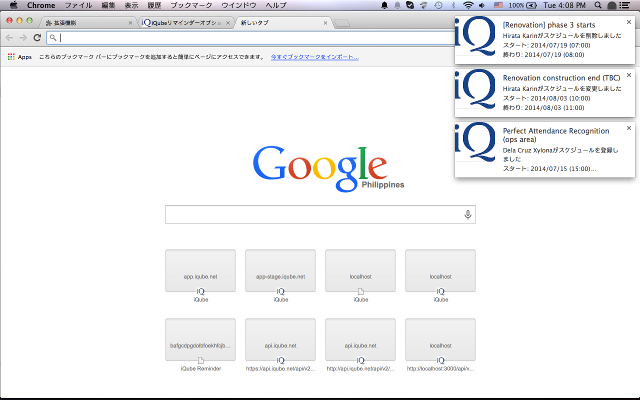Open the ファイル menu

coord(78,5)
